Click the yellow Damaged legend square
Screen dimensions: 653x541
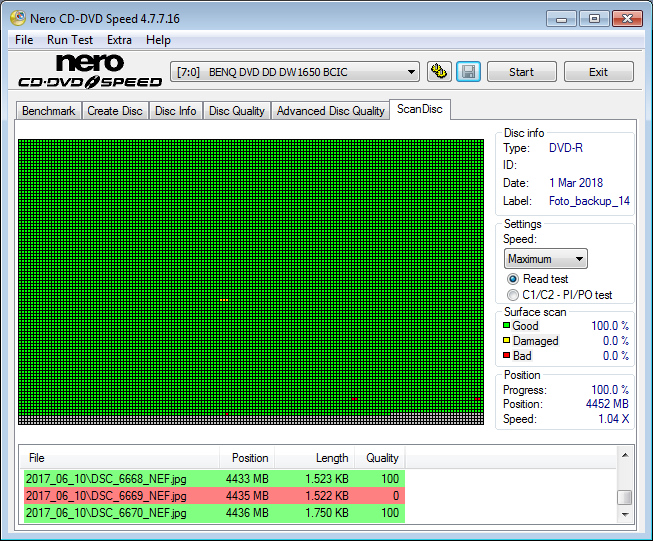(x=506, y=340)
